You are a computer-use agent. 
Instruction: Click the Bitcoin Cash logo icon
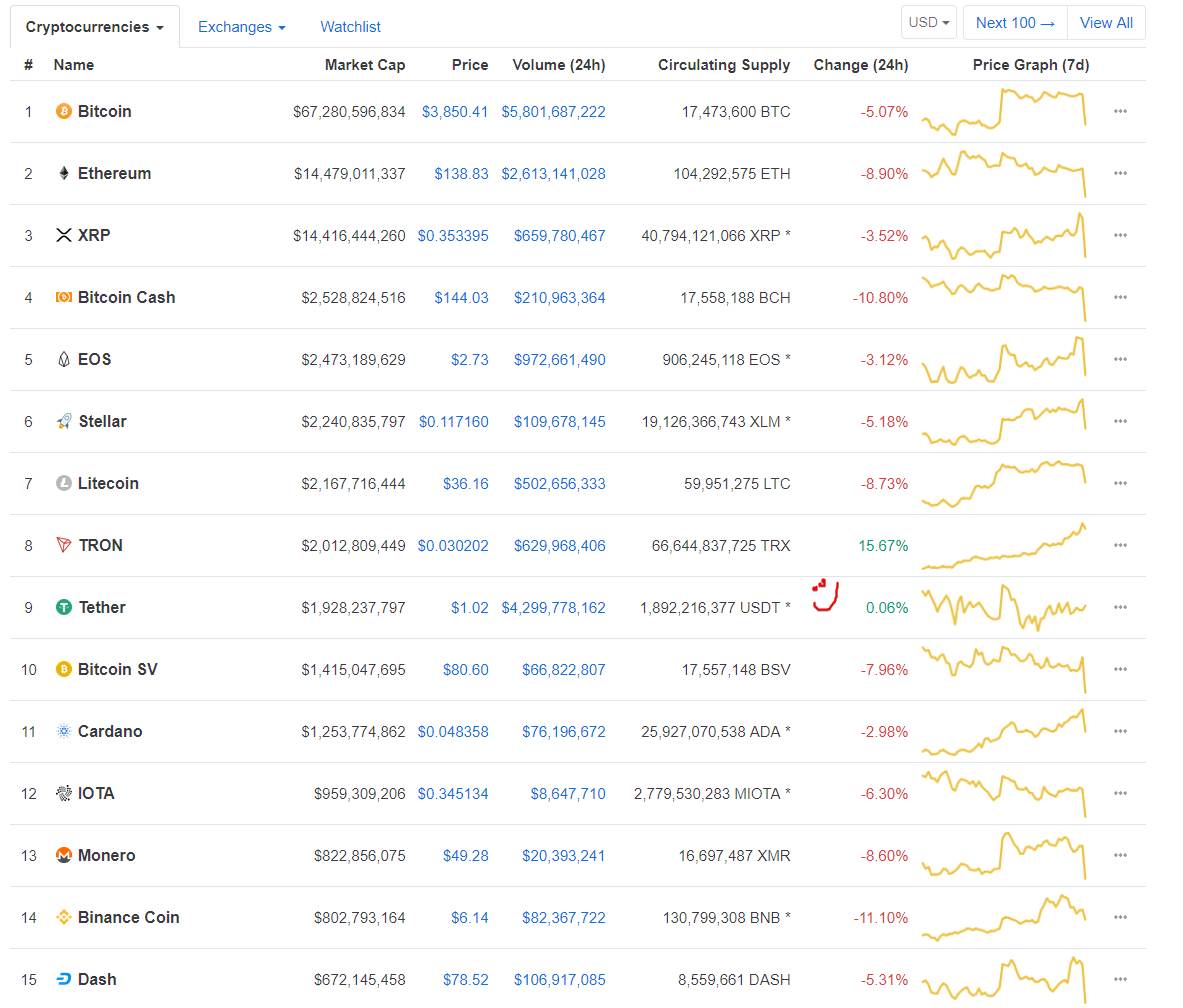tap(64, 297)
